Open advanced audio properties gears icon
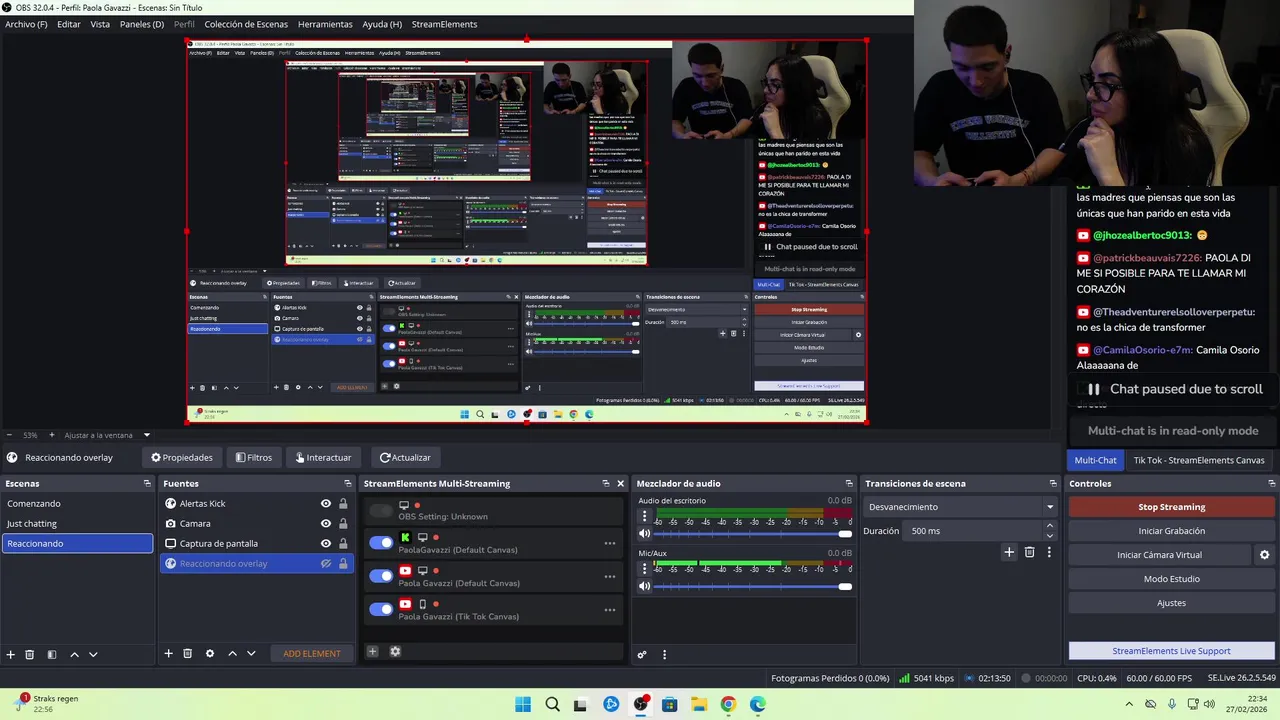 coord(642,654)
